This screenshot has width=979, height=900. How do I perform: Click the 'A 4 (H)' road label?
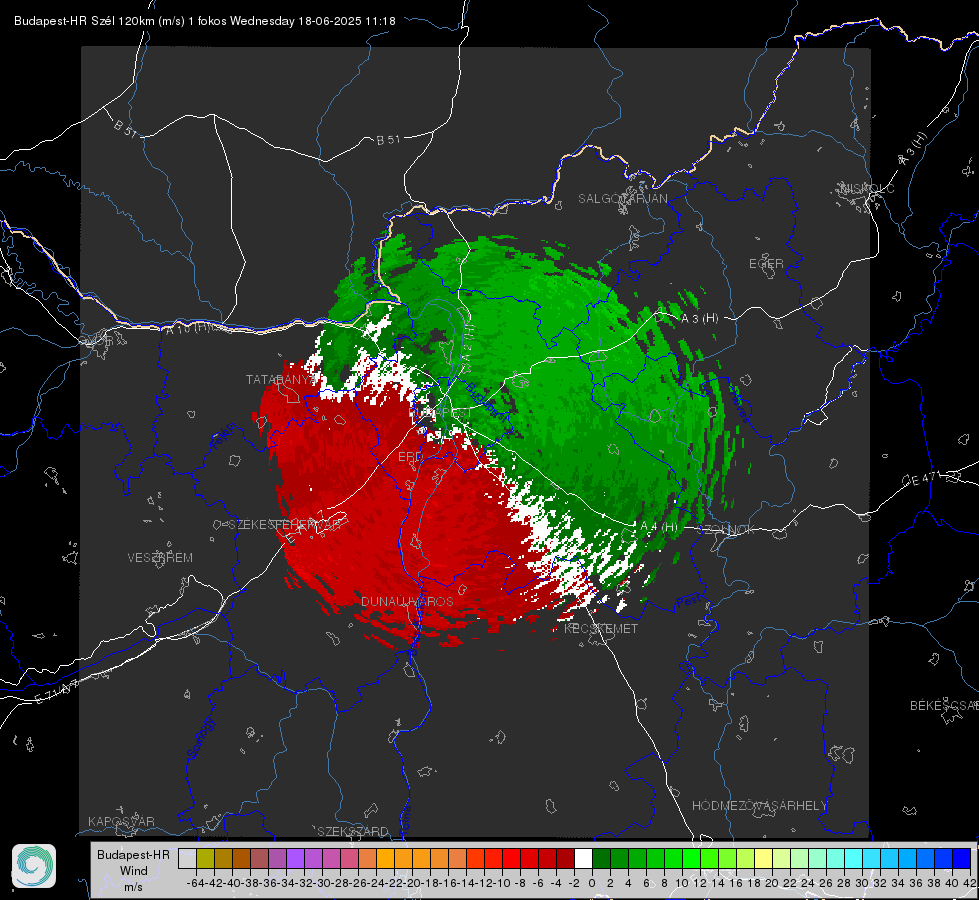[659, 526]
